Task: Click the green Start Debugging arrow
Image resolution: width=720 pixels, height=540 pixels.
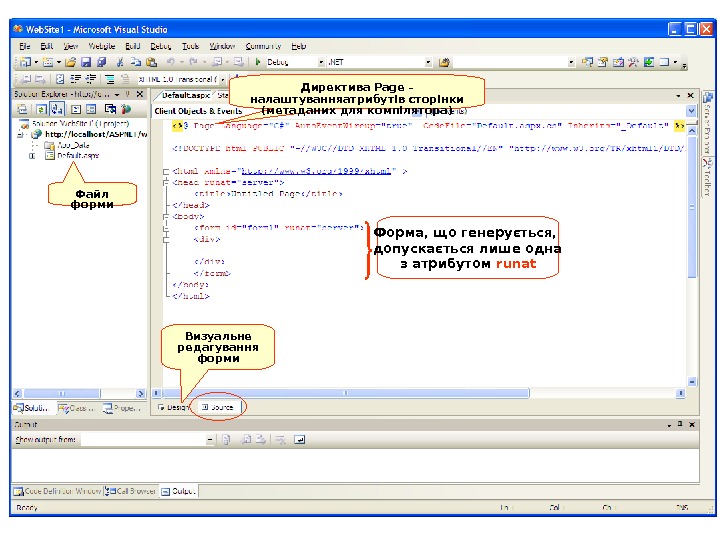Action: tap(258, 62)
